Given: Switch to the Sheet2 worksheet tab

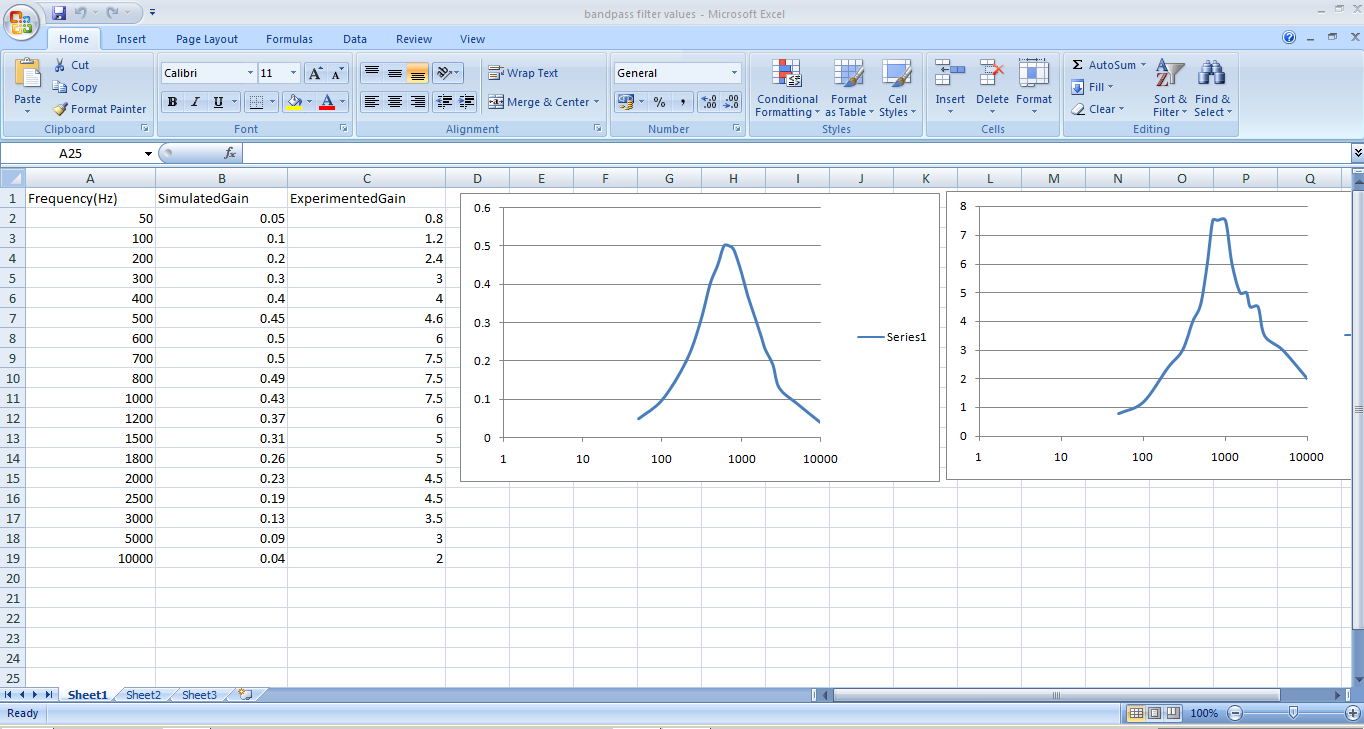Looking at the screenshot, I should click(143, 695).
